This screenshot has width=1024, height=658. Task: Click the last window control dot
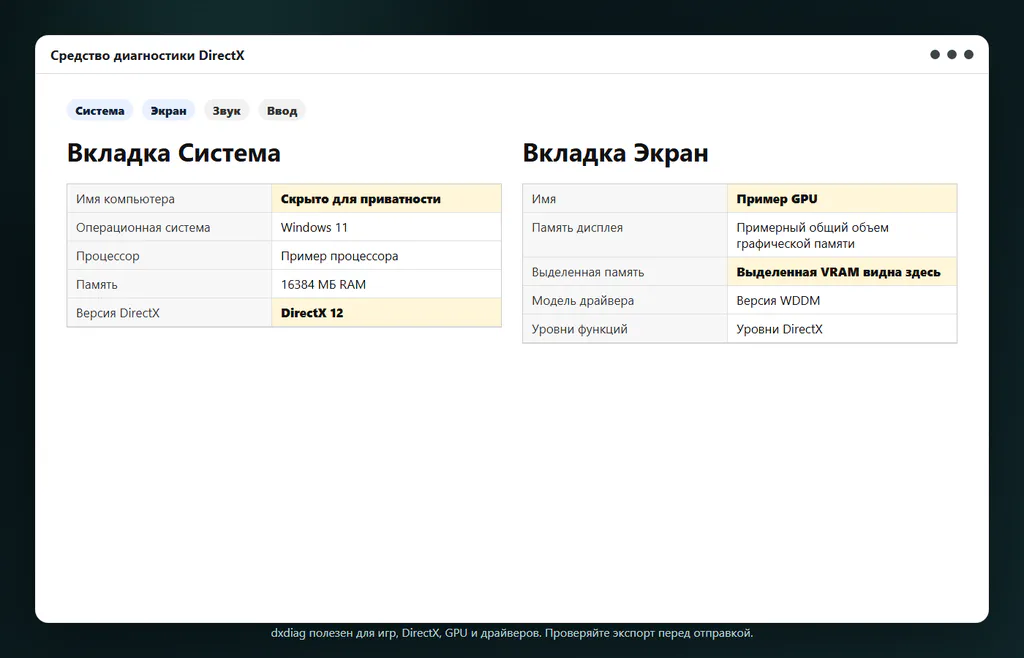click(969, 54)
